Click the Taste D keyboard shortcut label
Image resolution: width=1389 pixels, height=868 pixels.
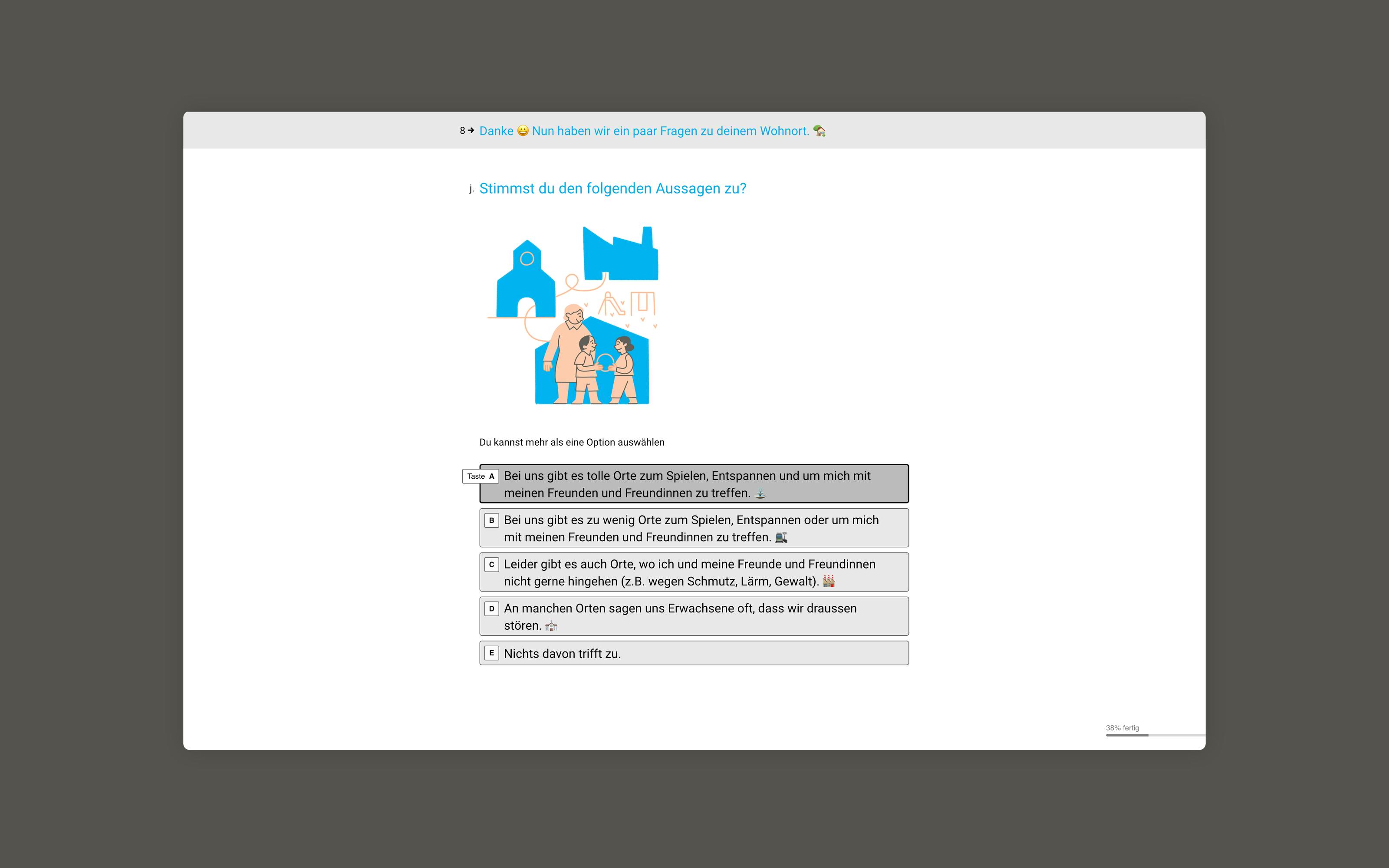(492, 608)
